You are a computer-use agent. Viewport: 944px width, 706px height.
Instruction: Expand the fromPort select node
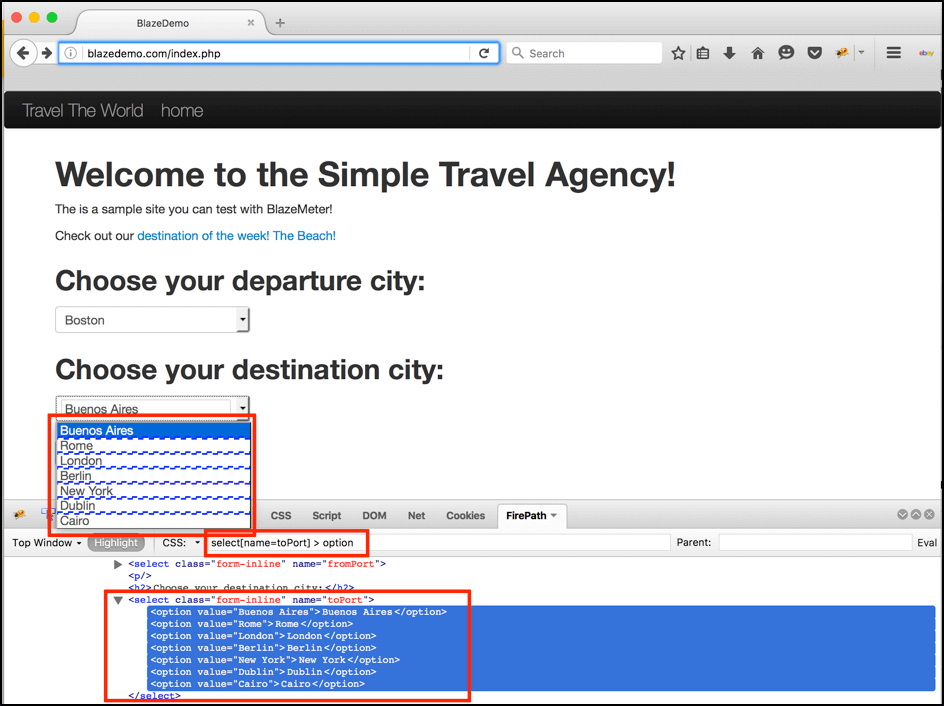point(119,565)
